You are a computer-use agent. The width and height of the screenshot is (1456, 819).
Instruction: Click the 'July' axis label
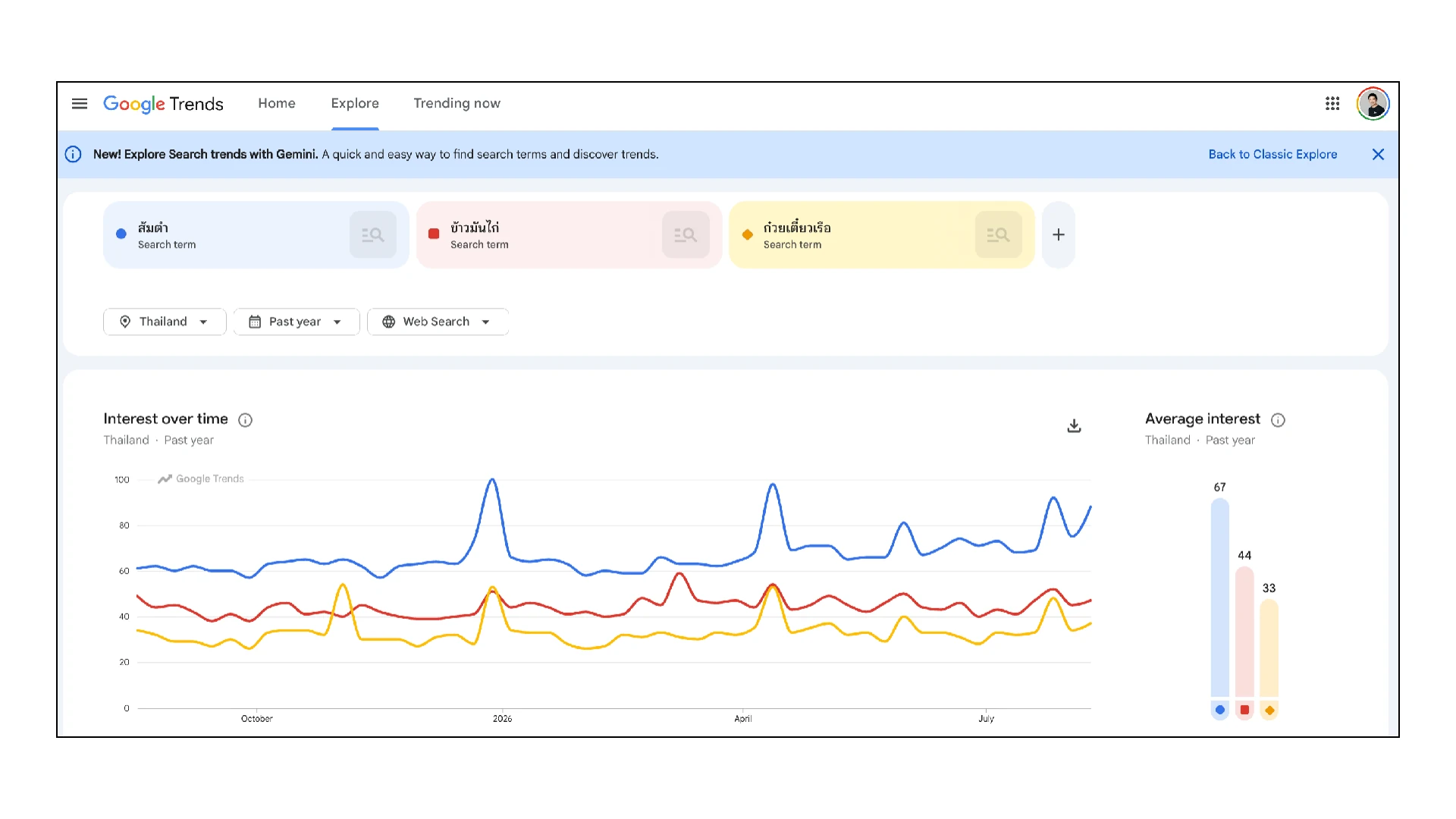[986, 719]
